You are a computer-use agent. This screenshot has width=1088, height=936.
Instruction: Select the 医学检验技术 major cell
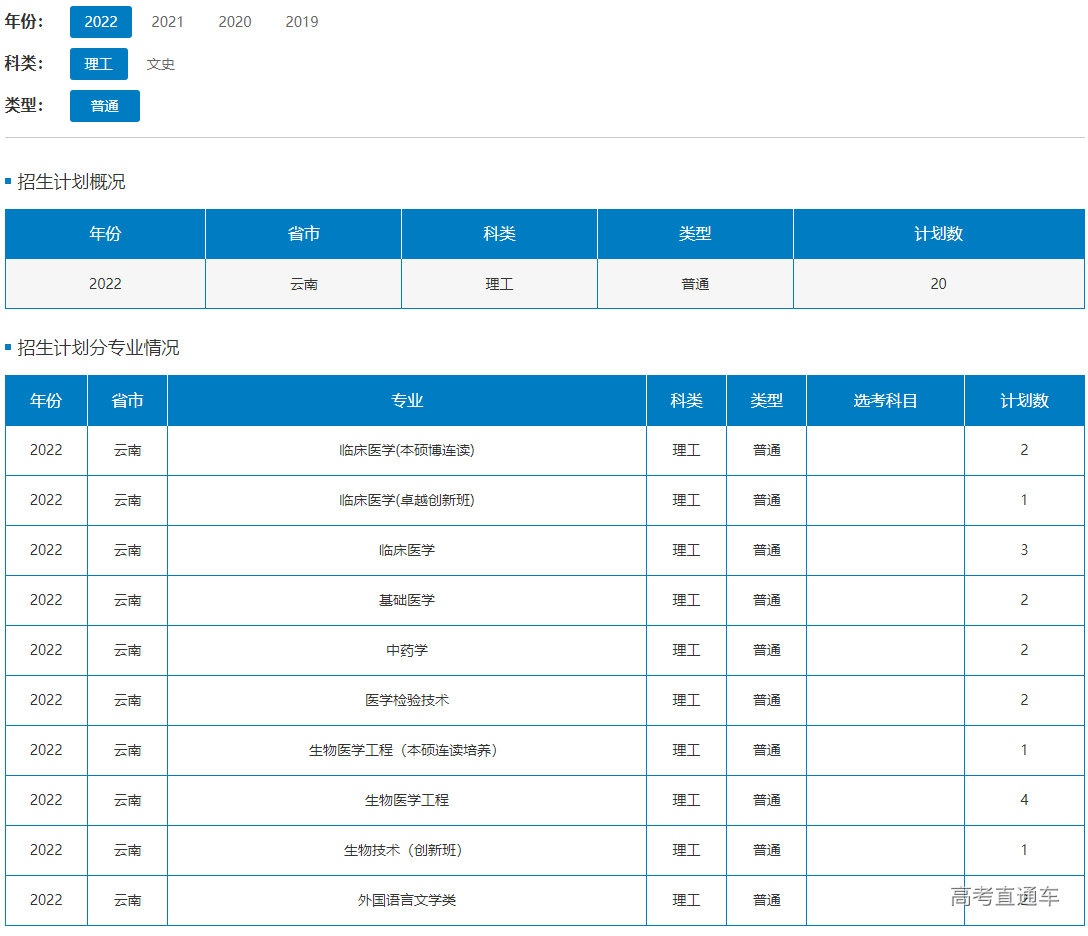407,701
